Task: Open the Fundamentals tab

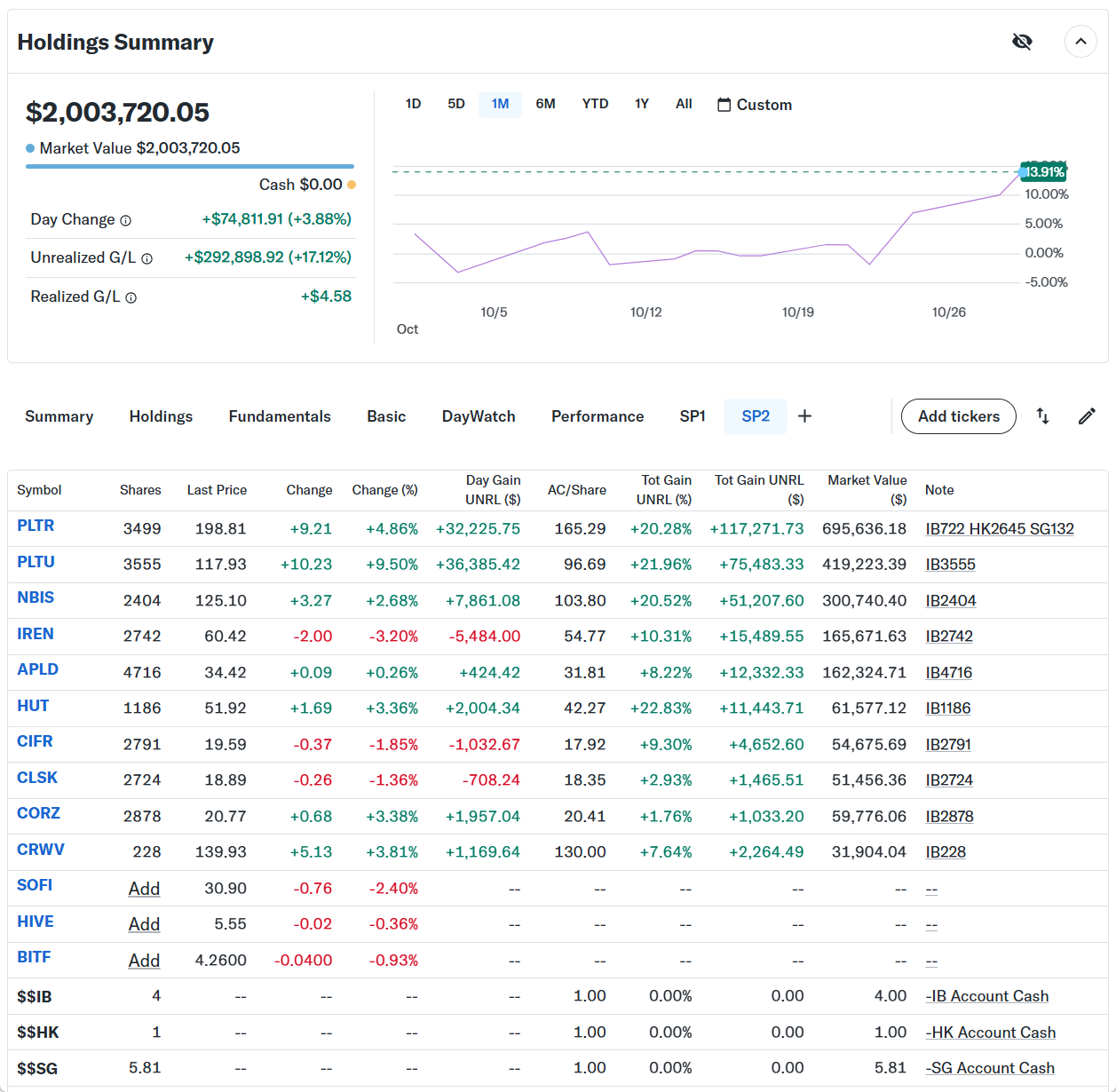Action: tap(280, 416)
